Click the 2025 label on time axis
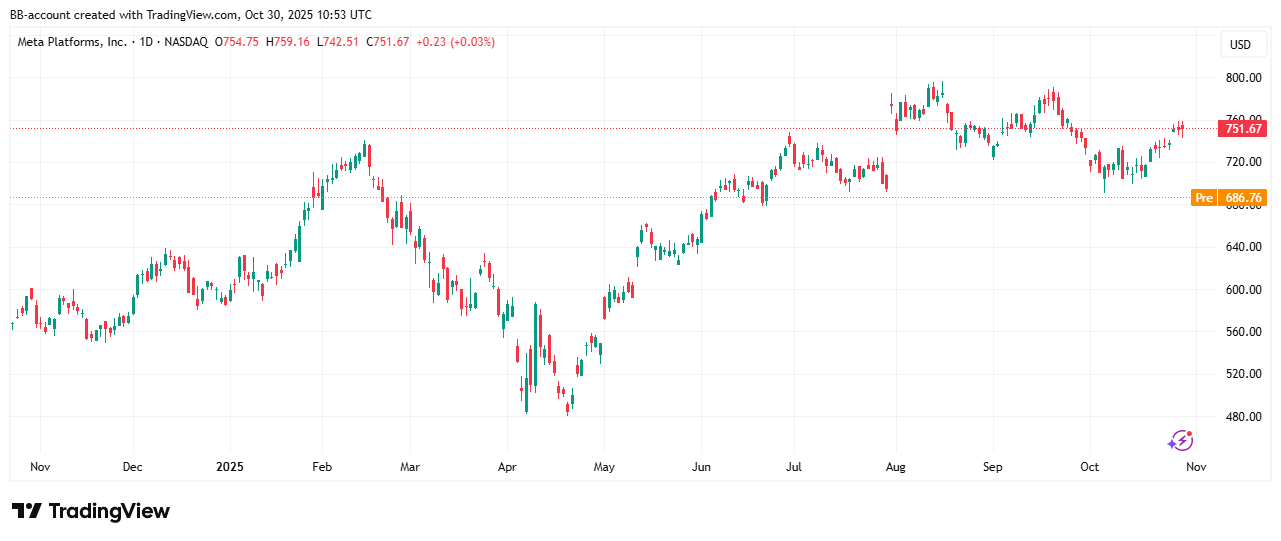Image resolution: width=1281 pixels, height=541 pixels. point(230,467)
